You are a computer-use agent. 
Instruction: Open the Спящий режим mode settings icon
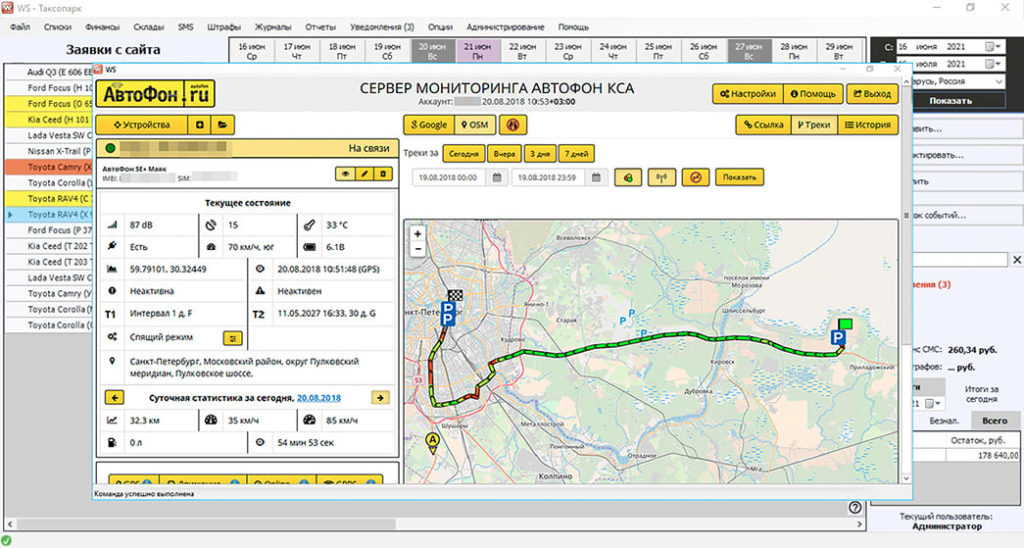pos(233,338)
